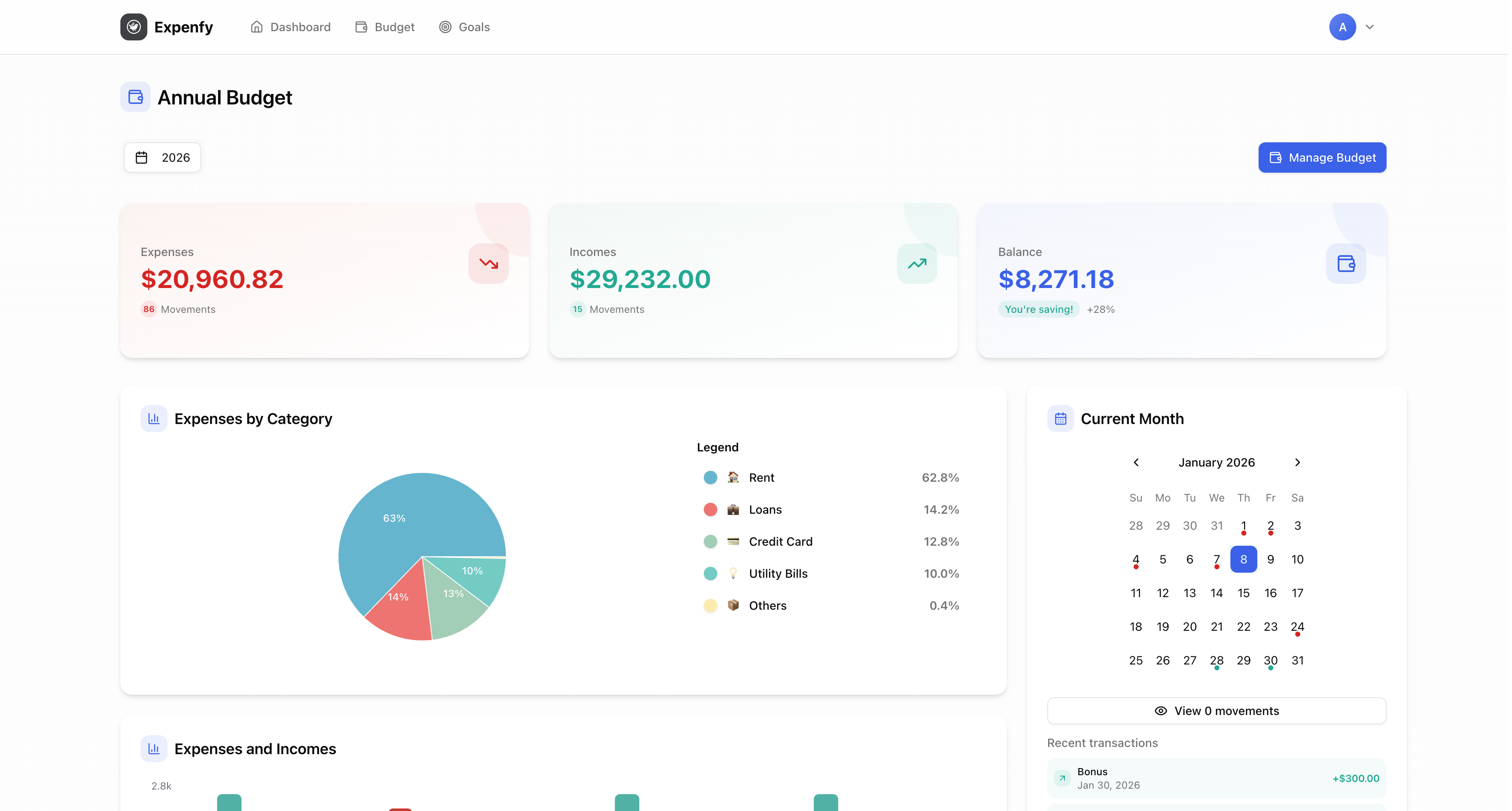Image resolution: width=1512 pixels, height=811 pixels.
Task: Click the user avatar A
Action: tap(1342, 27)
